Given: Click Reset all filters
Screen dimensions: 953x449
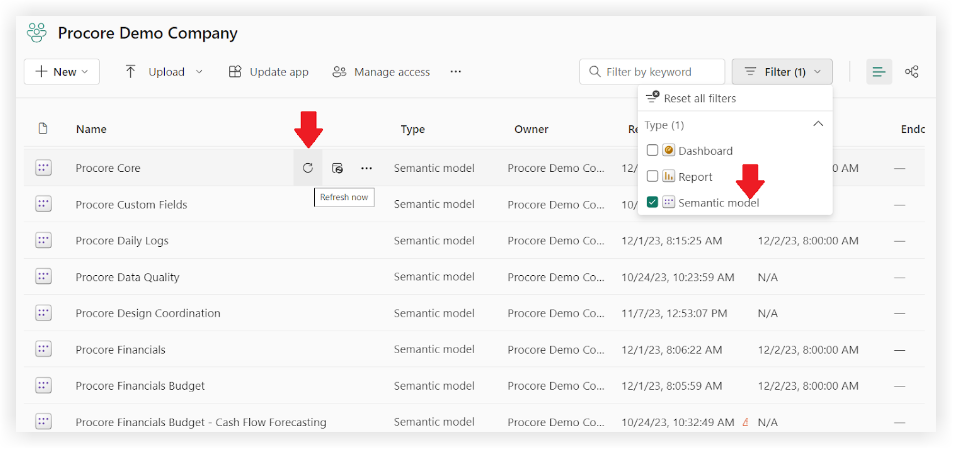Looking at the screenshot, I should [x=691, y=98].
